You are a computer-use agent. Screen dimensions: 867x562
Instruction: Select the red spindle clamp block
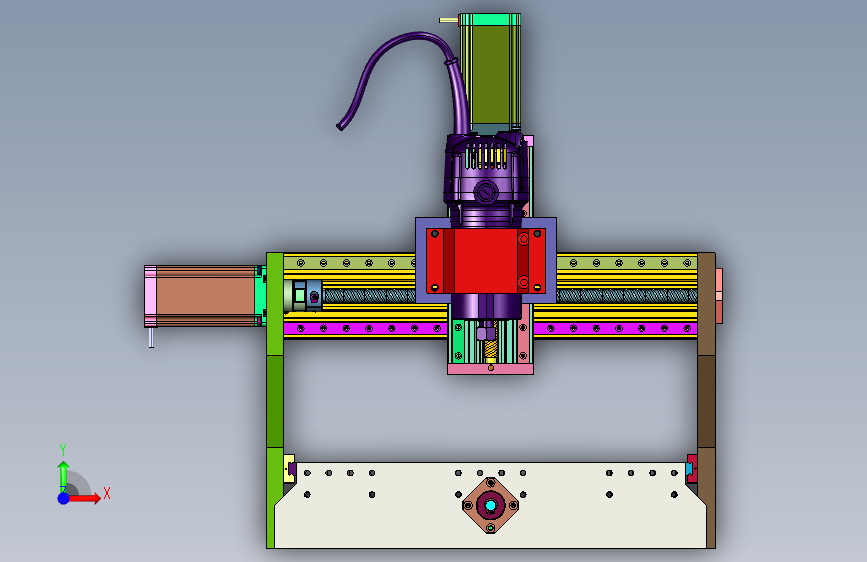(485, 261)
